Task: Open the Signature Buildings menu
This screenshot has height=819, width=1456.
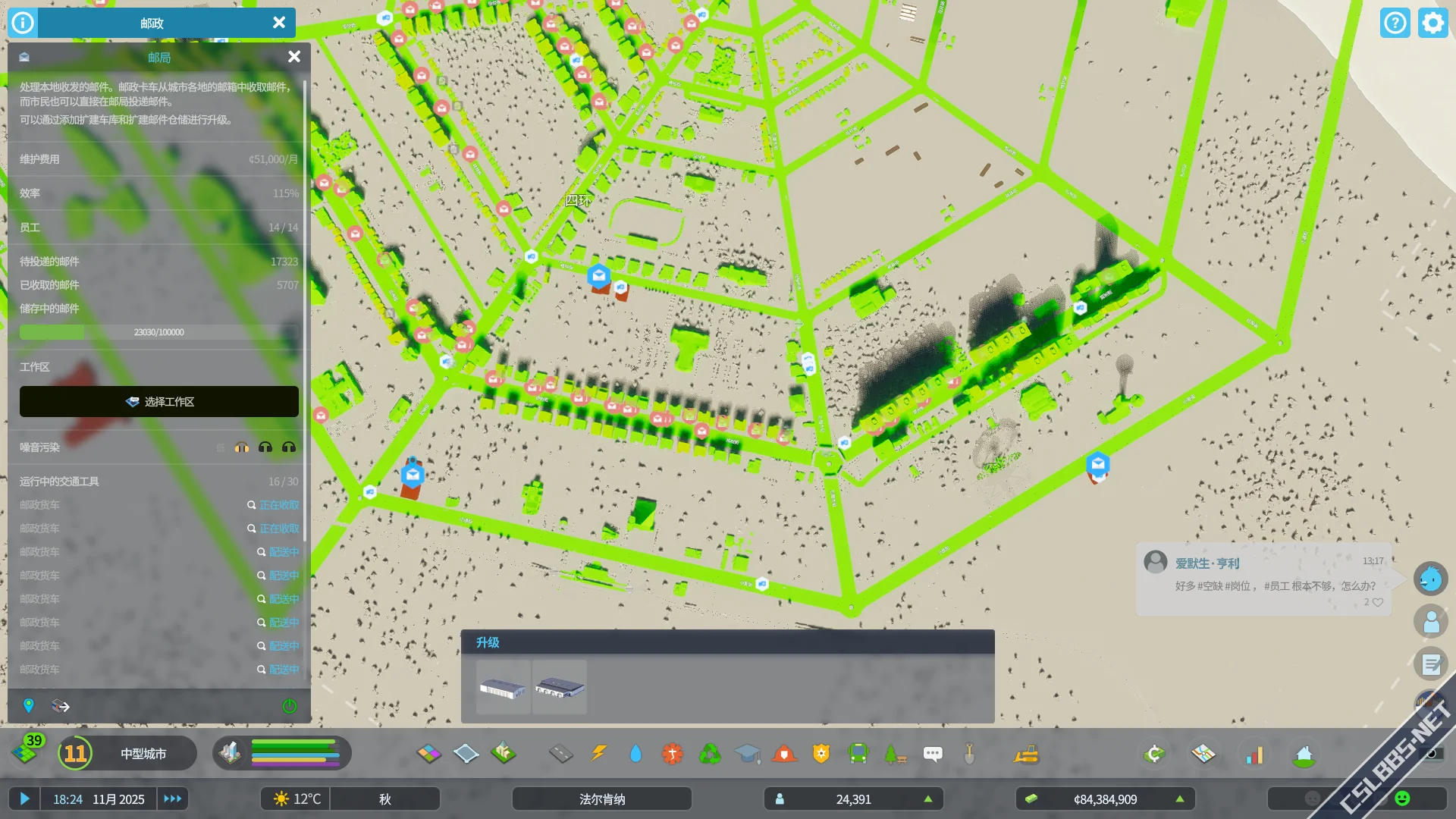Action: 503,754
